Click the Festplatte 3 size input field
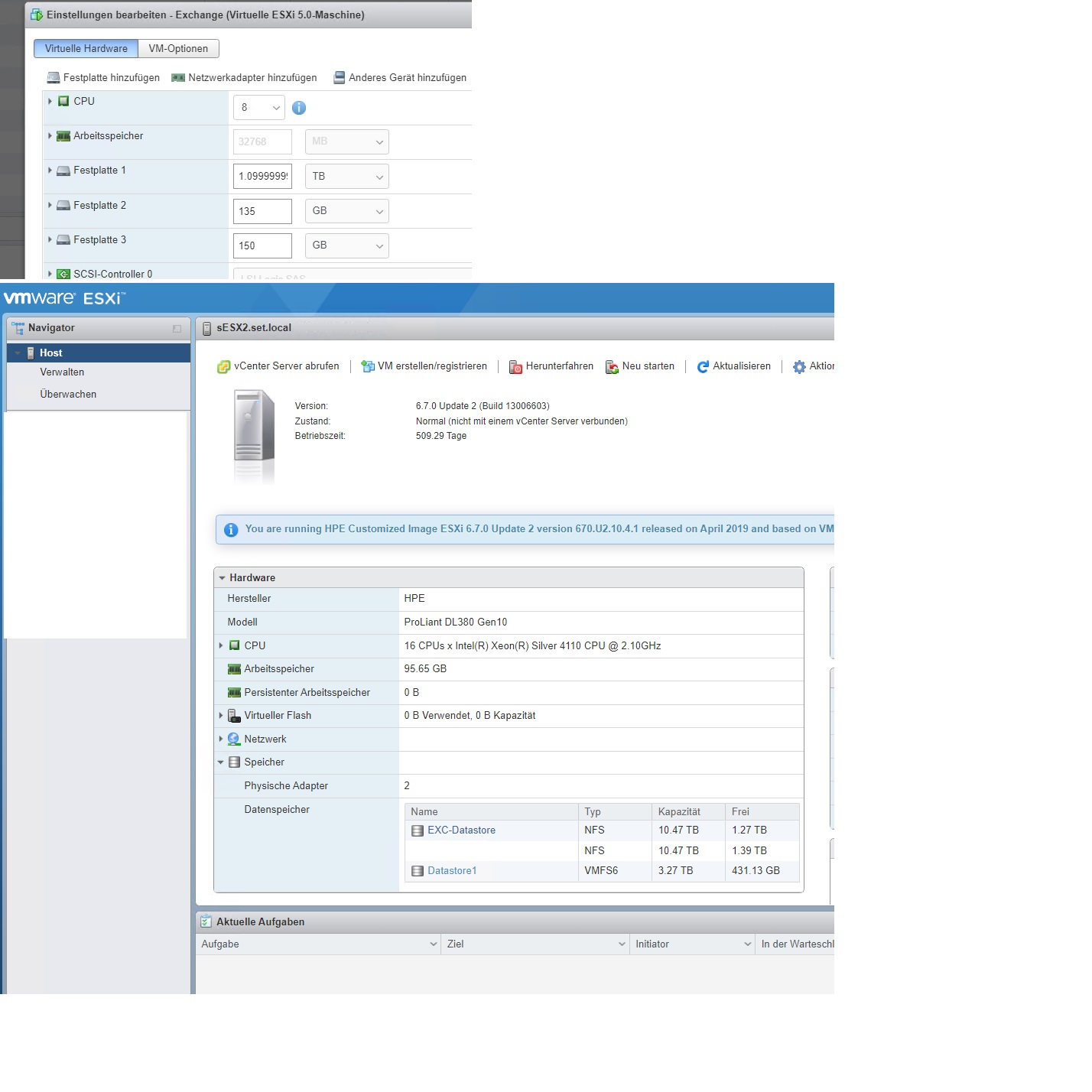This screenshot has height=1092, width=1092. 262,246
